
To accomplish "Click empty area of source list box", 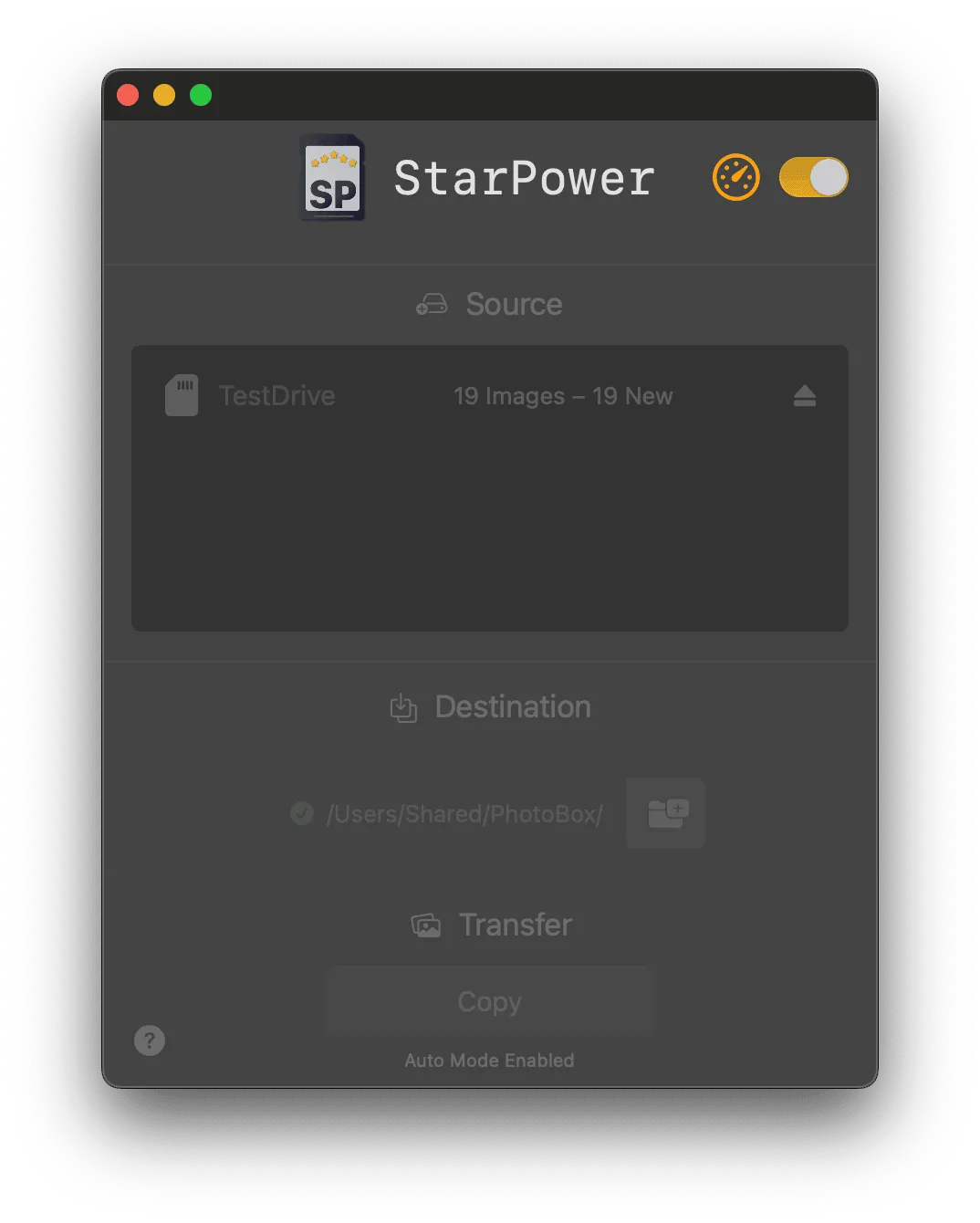I will (x=490, y=529).
